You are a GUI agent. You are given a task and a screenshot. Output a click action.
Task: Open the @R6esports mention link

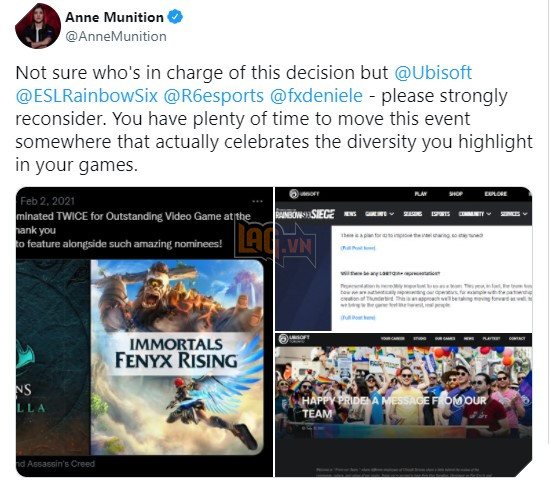[214, 96]
